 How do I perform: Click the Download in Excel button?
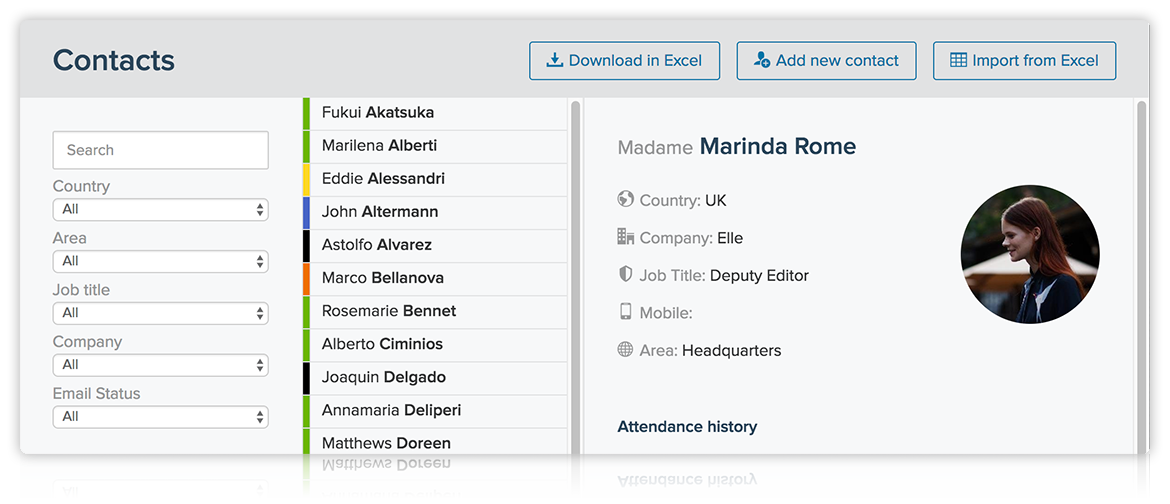pyautogui.click(x=625, y=60)
